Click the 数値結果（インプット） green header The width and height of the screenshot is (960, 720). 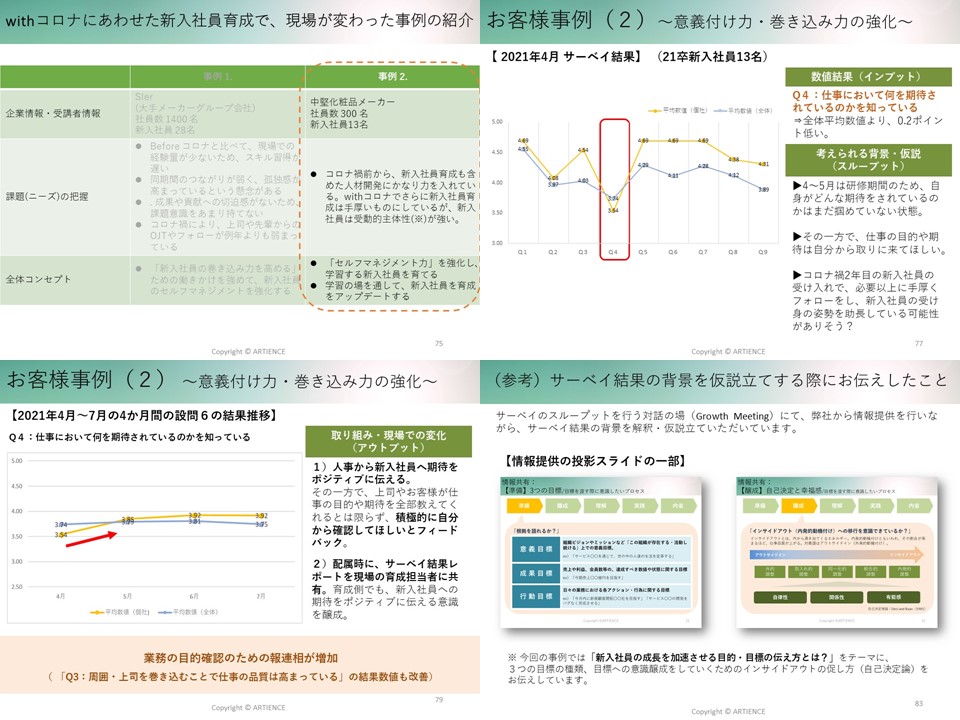pos(867,77)
